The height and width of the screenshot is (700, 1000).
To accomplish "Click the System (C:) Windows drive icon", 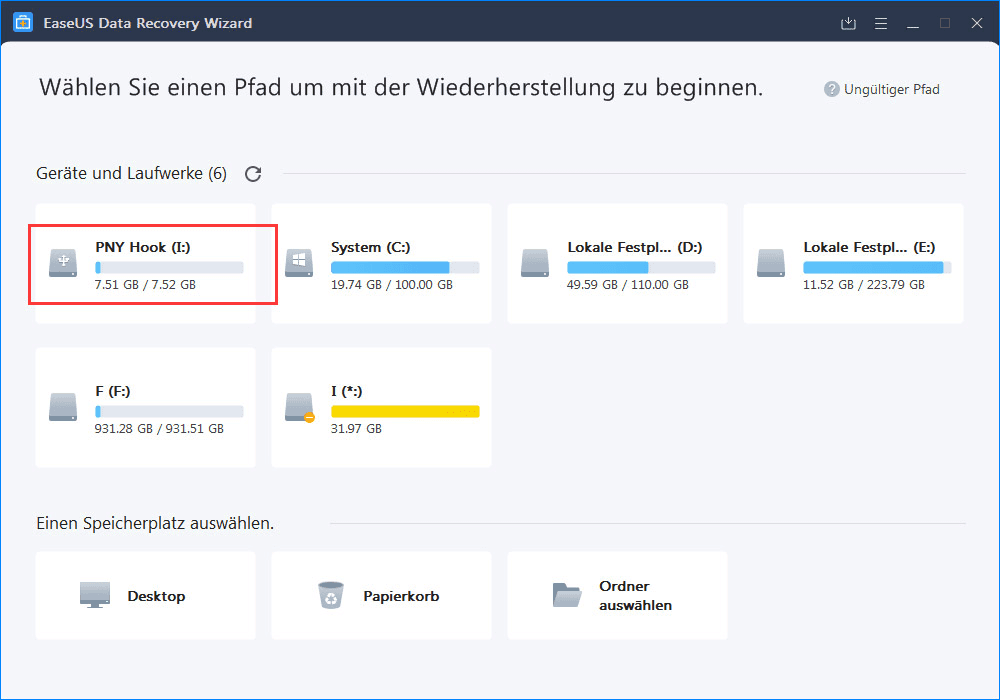I will coord(299,263).
